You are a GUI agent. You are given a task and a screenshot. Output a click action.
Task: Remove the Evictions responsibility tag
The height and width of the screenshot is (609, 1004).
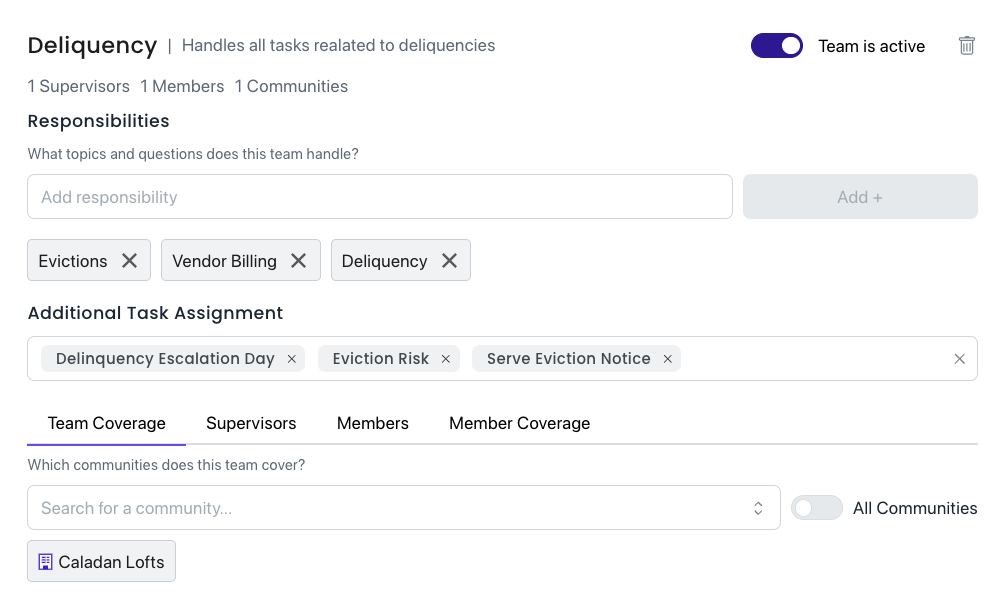(129, 261)
